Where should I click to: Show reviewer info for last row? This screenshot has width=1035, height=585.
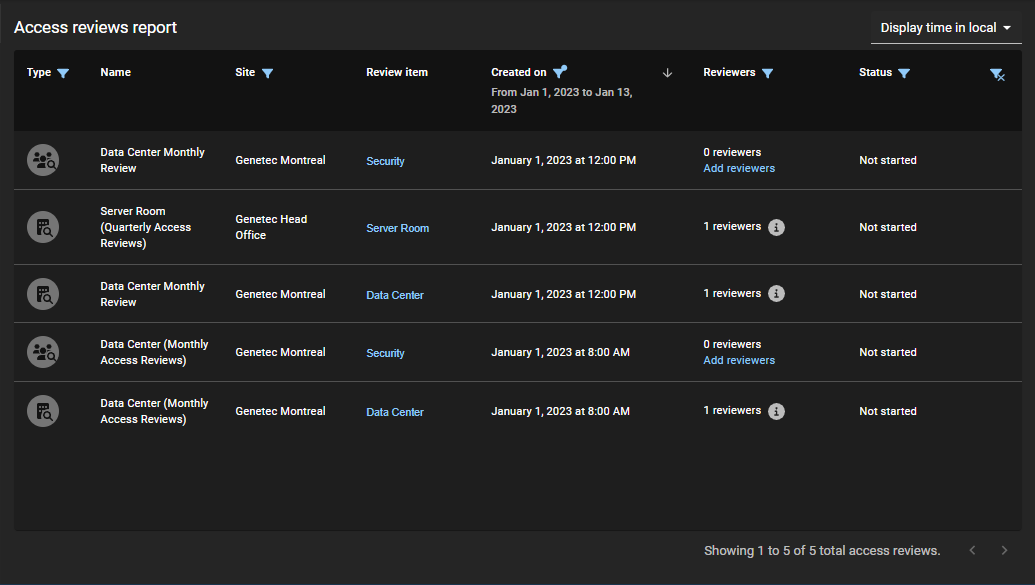pyautogui.click(x=776, y=411)
